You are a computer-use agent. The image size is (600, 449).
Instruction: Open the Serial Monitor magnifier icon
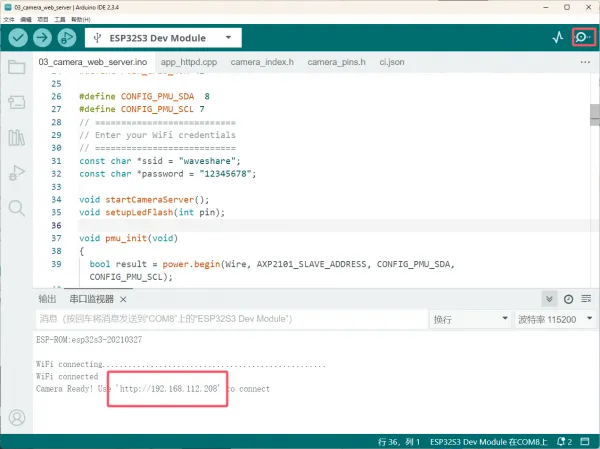pos(582,37)
